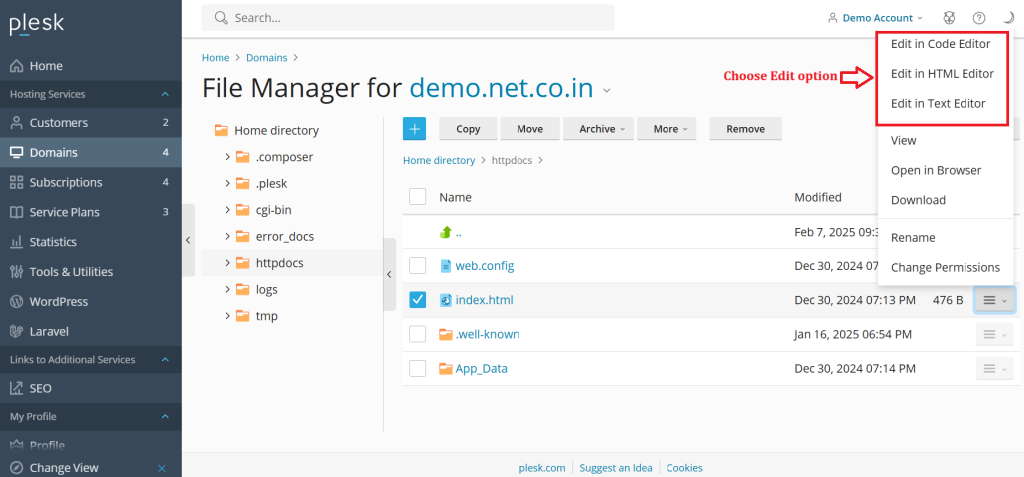Click the help question mark icon

click(978, 18)
